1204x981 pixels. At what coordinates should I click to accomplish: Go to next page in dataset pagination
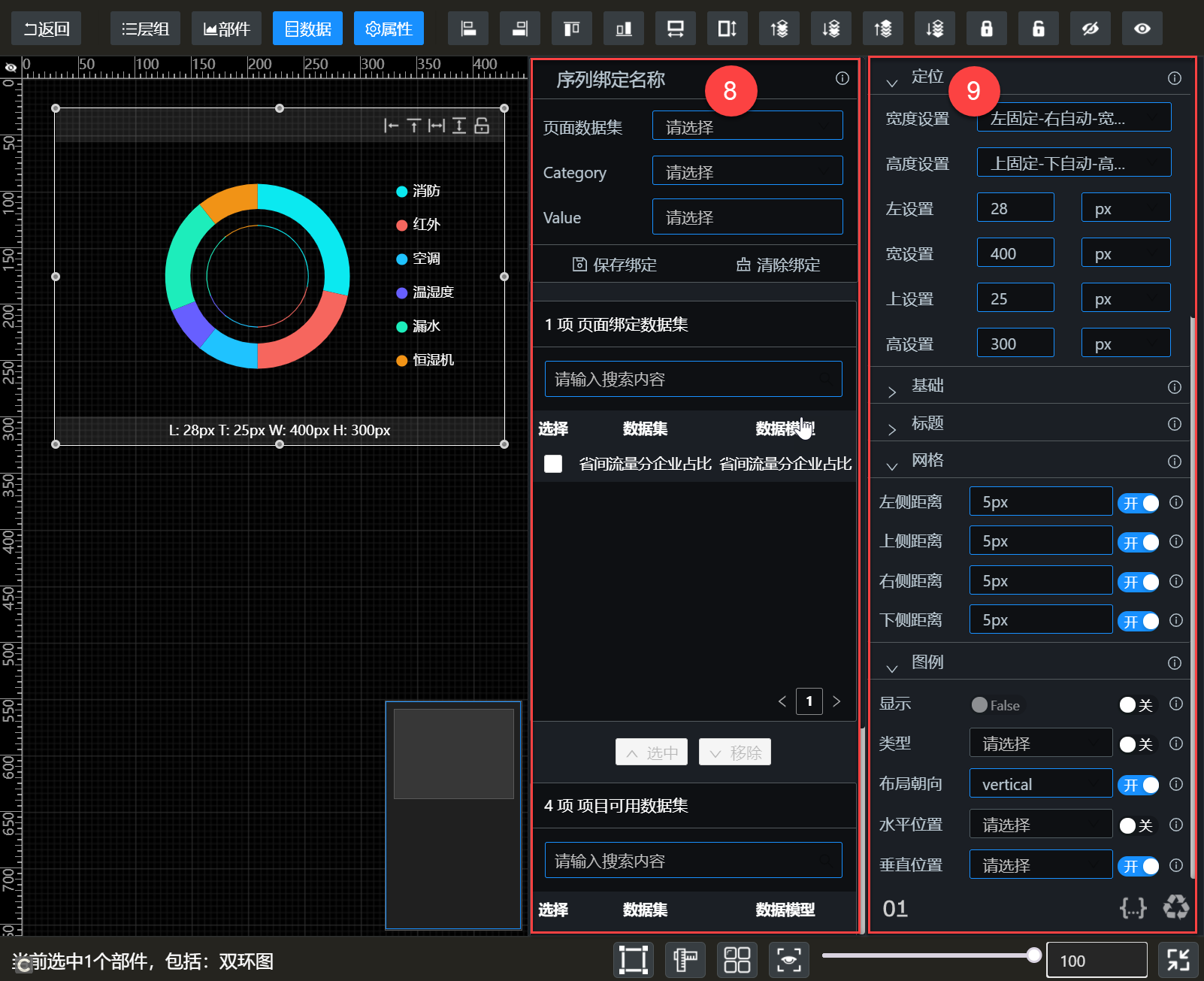click(x=836, y=701)
